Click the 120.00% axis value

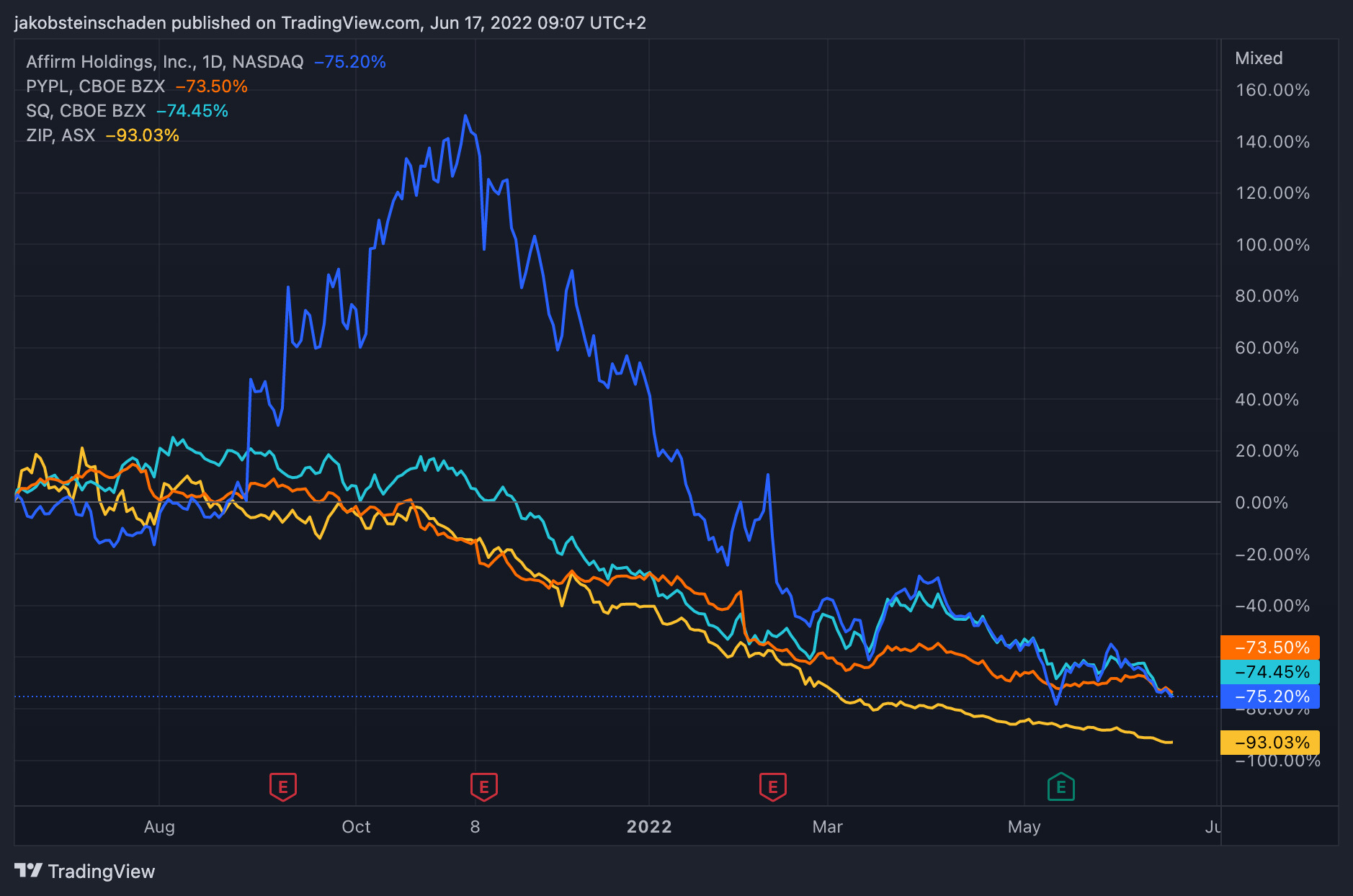[1272, 193]
